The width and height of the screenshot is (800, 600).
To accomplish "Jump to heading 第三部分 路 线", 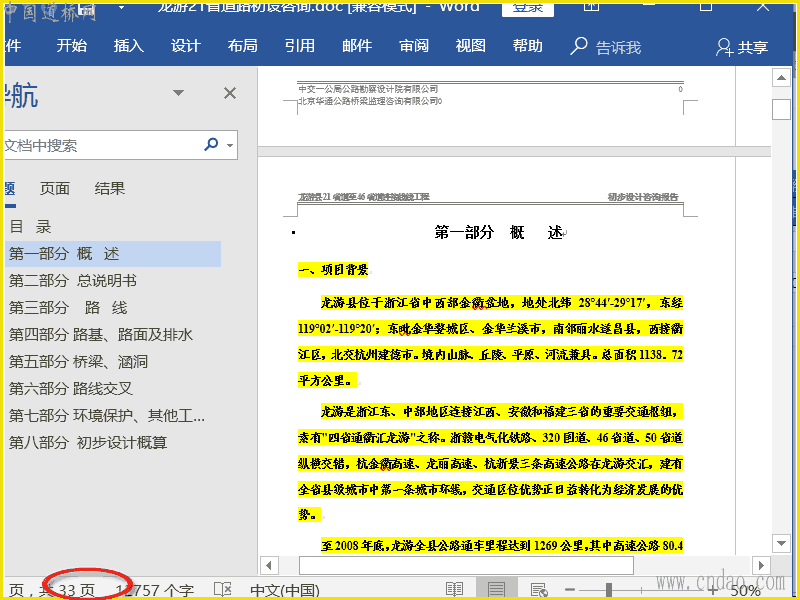I will 68,308.
